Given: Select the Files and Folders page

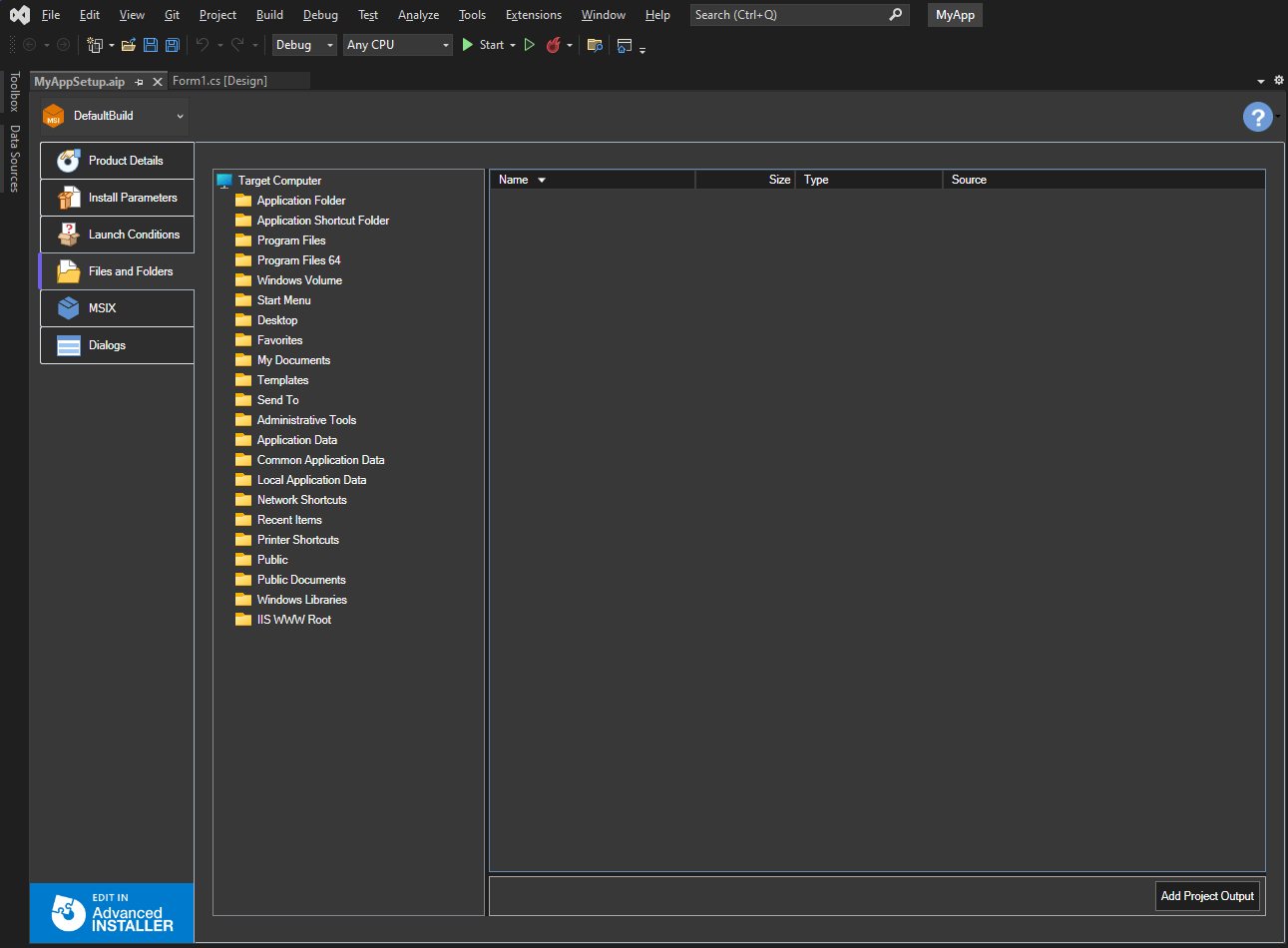Looking at the screenshot, I should pyautogui.click(x=117, y=271).
